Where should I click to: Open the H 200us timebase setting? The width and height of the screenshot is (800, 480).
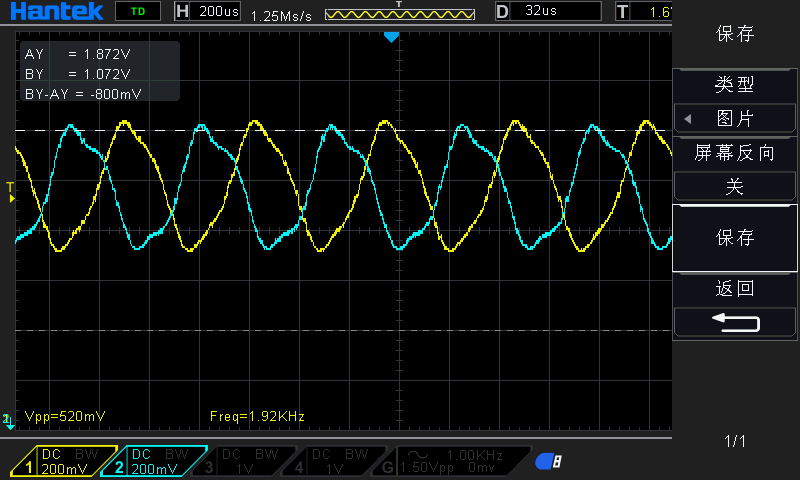click(x=207, y=12)
